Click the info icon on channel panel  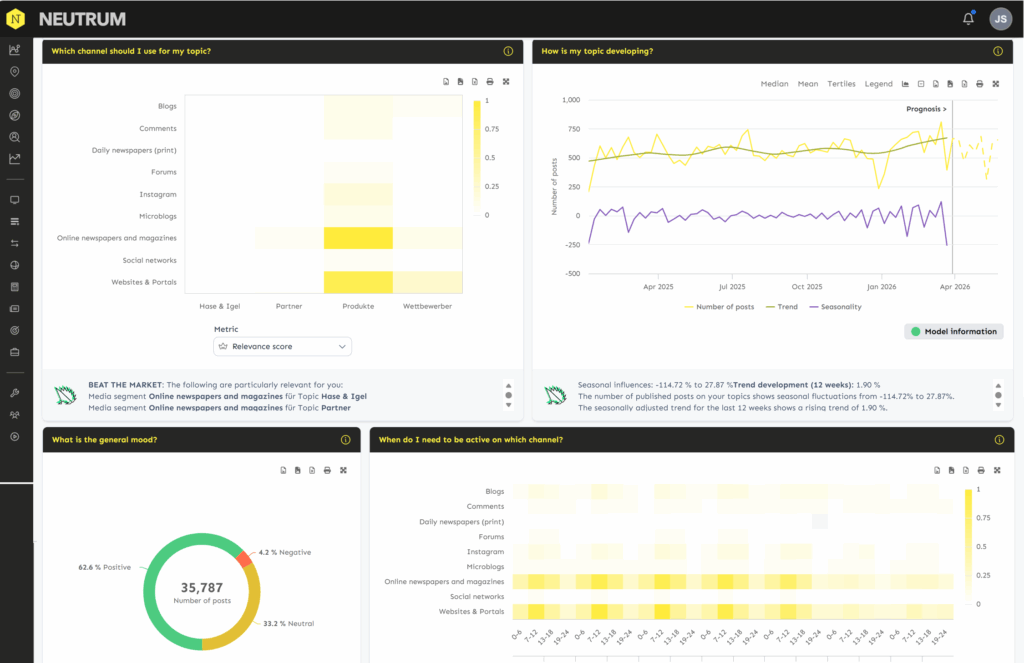coord(508,51)
